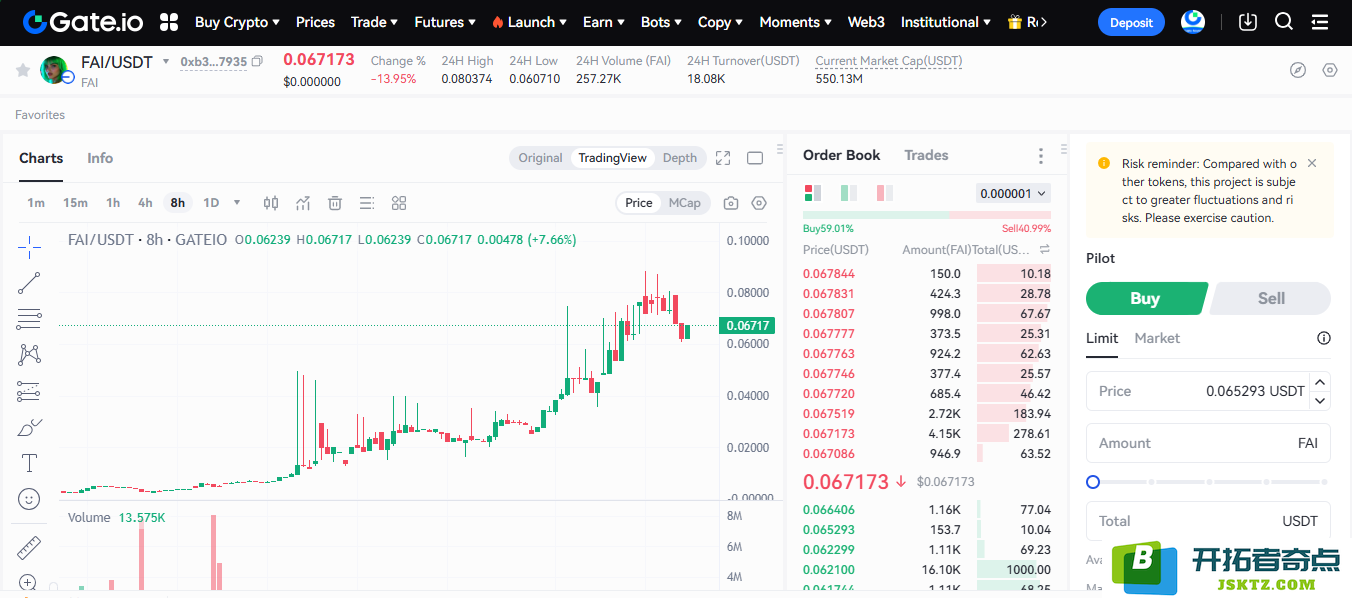
Task: Select the green Buy button
Action: point(1146,298)
